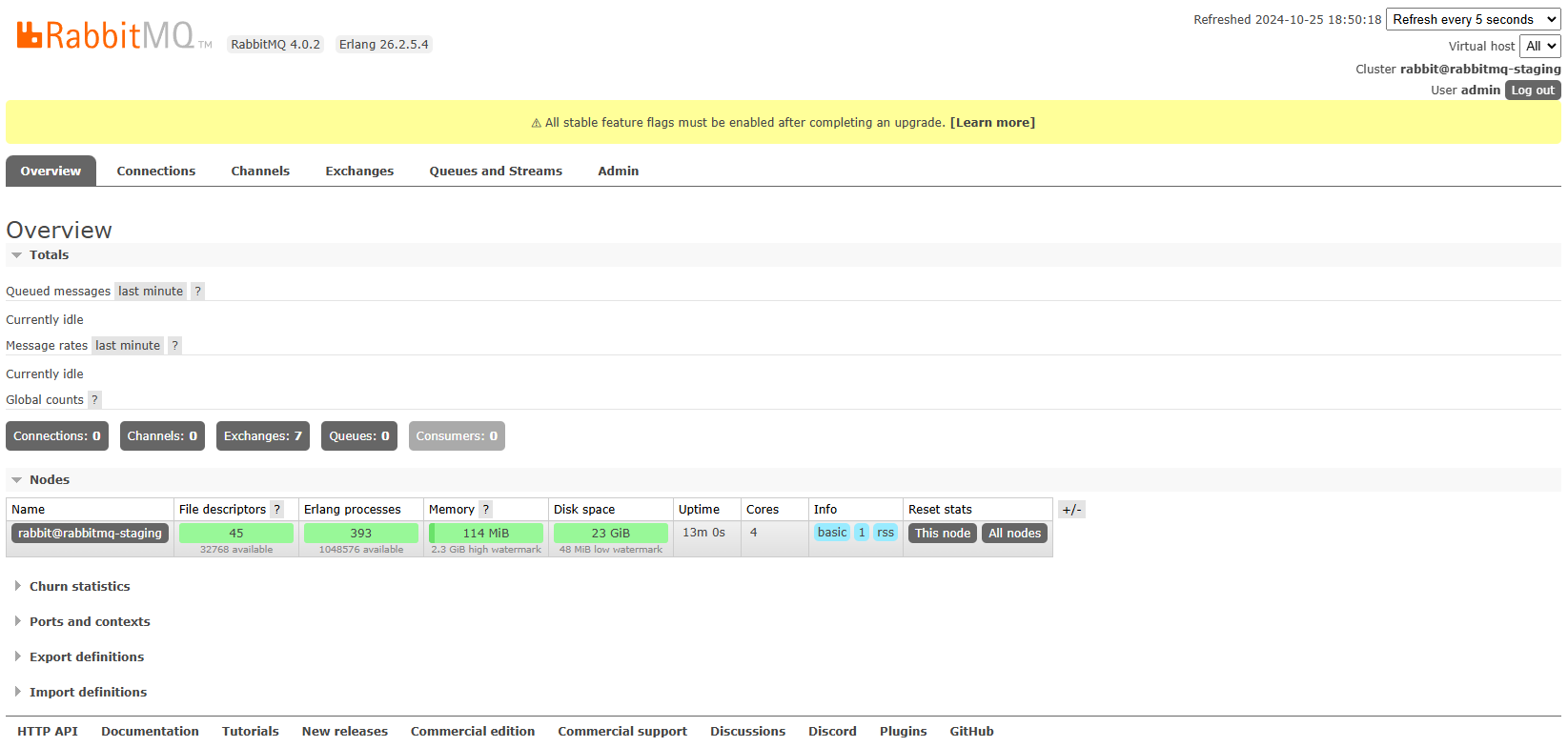Viewport: 1568px width, 747px height.
Task: Switch to the Connections tab
Action: tap(156, 172)
